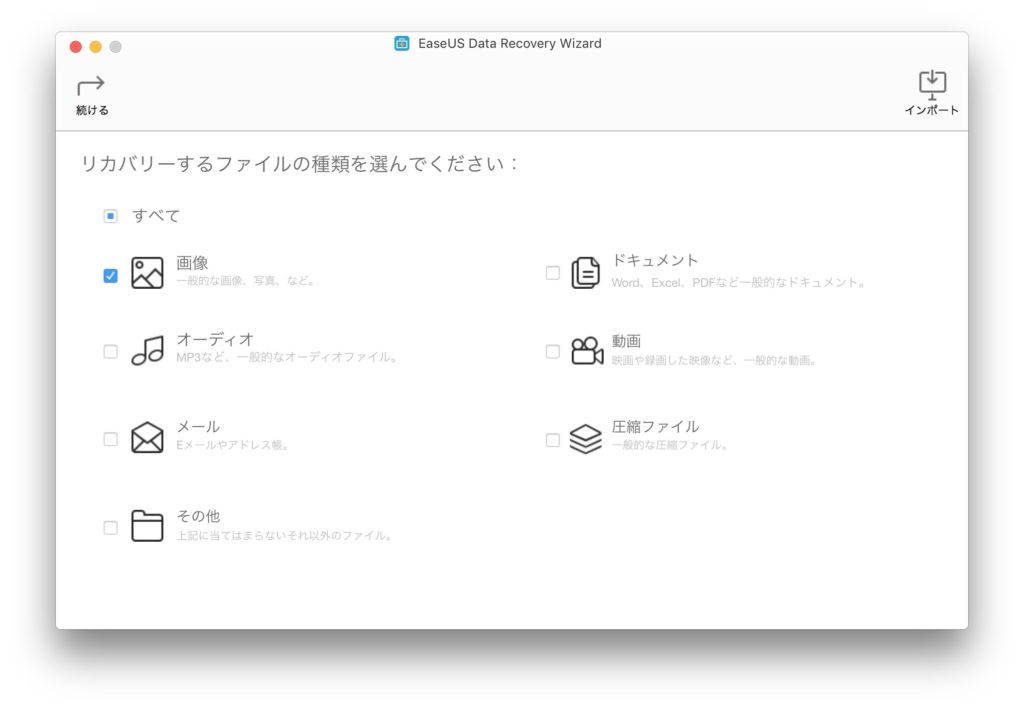Click the その他 title text

tap(199, 516)
